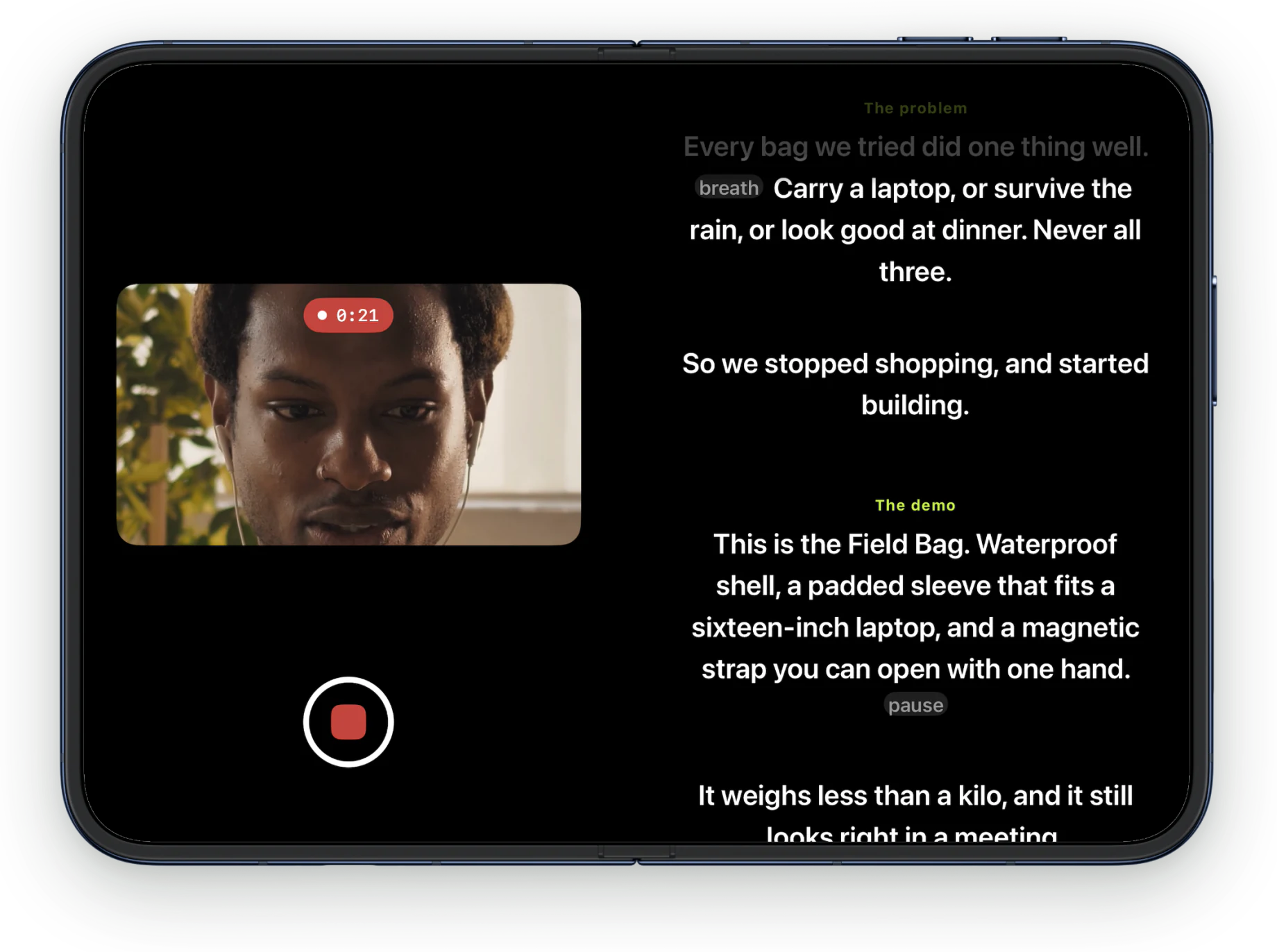Tap the line "So we stopped shopping, and started building."
The height and width of the screenshot is (952, 1277).
915,384
